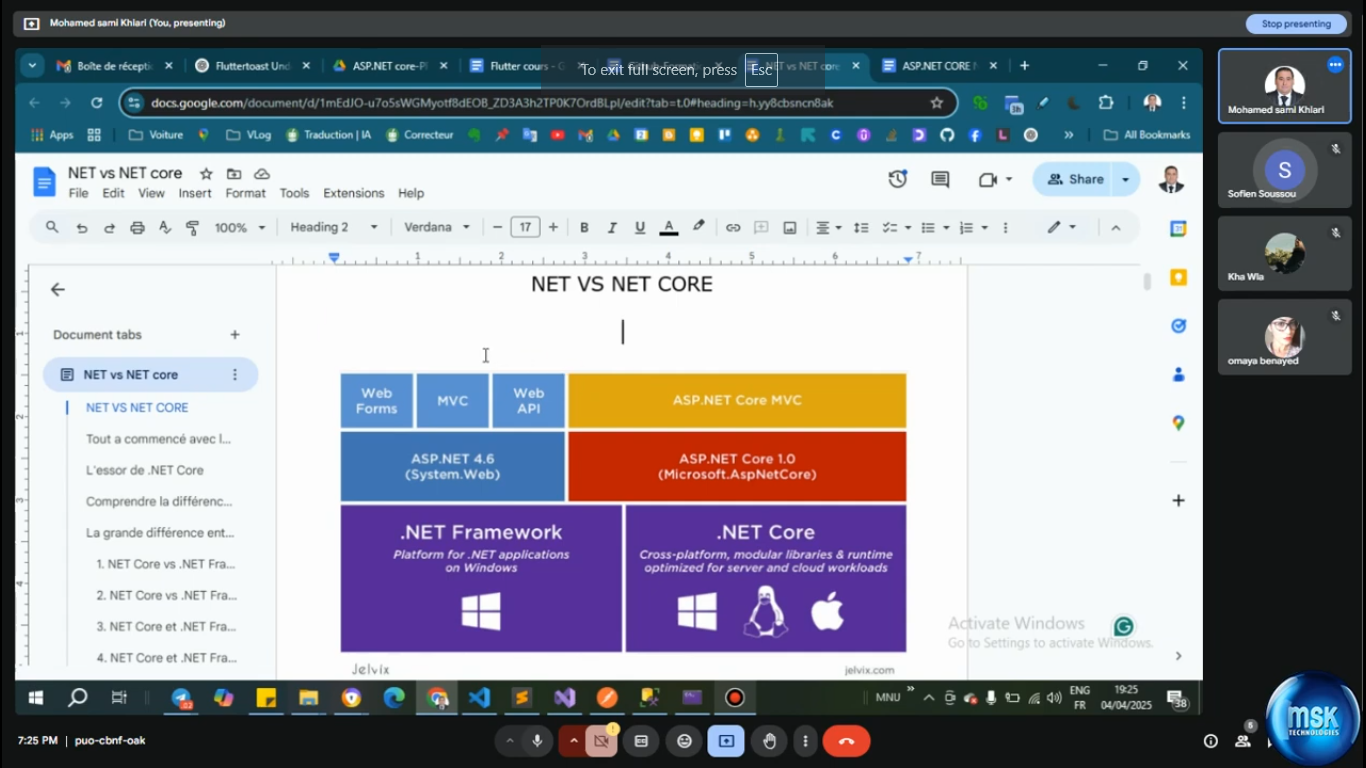Star the NET vs NET core document

(x=206, y=174)
